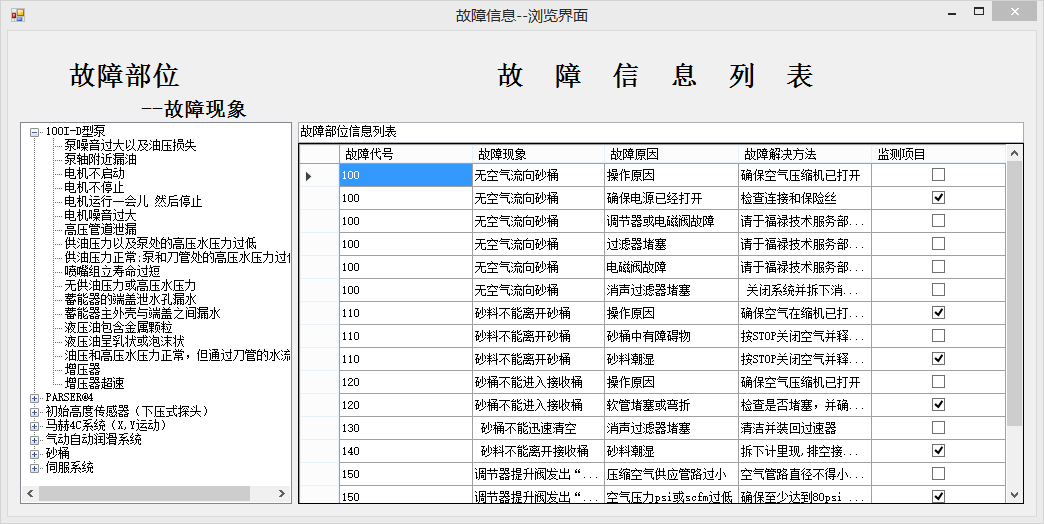1044x524 pixels.
Task: Select 增压器超速 in the fault tree
Action: coord(94,383)
